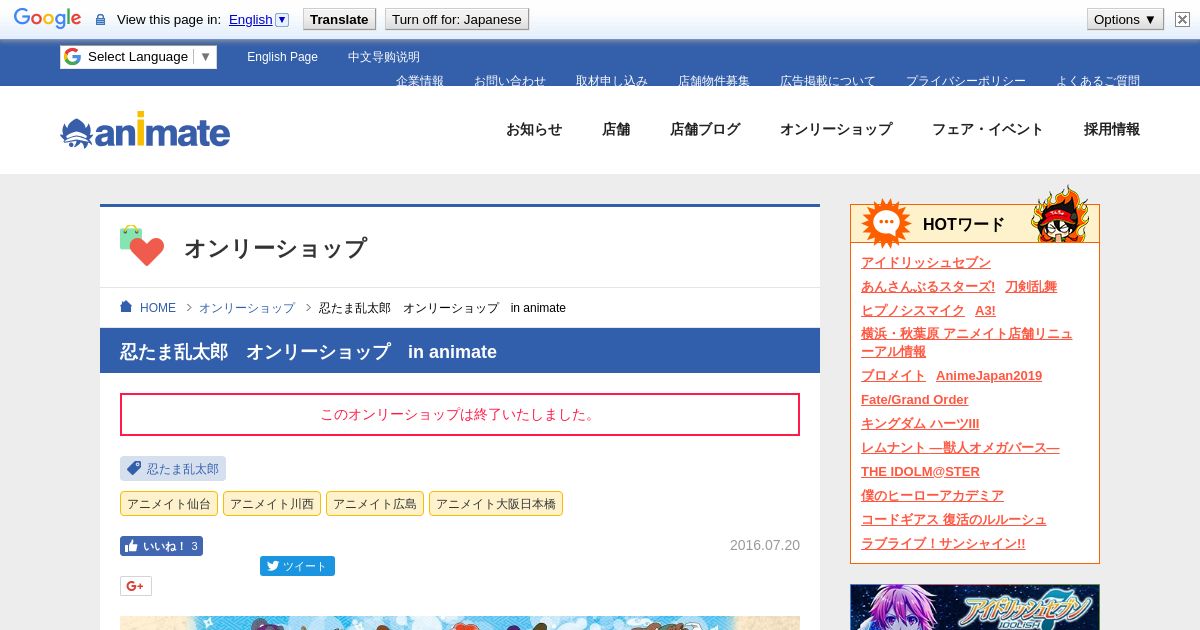
Task: Click the HOME house icon in breadcrumb
Action: 126,307
